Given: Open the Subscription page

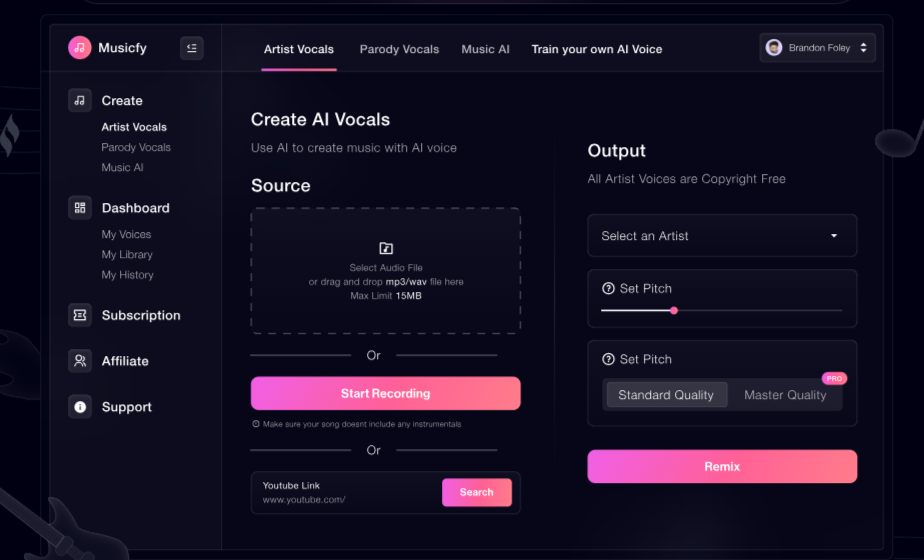Looking at the screenshot, I should (141, 315).
